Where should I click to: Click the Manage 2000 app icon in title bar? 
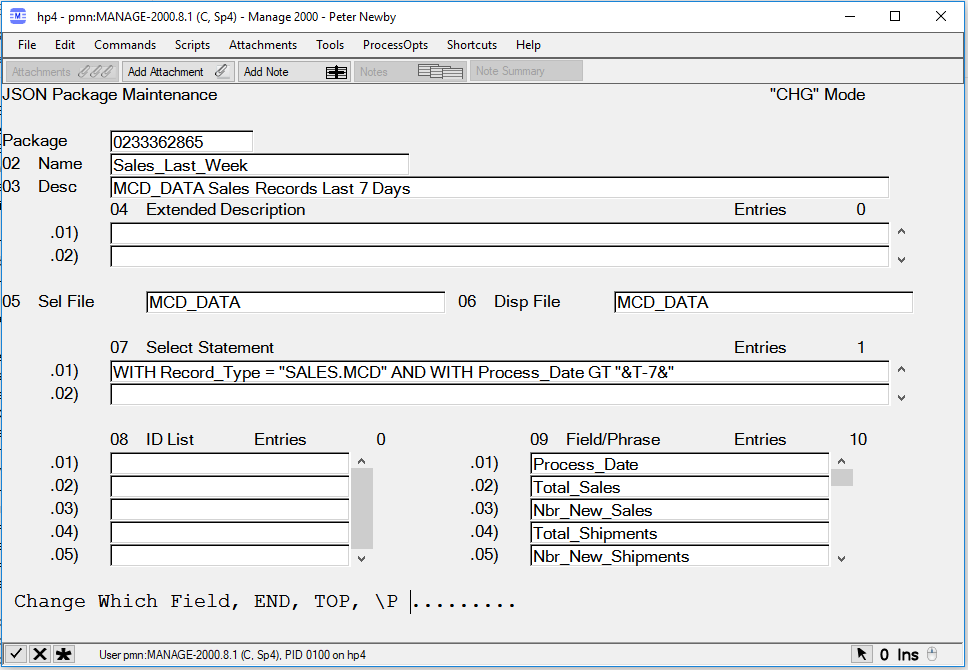[x=18, y=17]
